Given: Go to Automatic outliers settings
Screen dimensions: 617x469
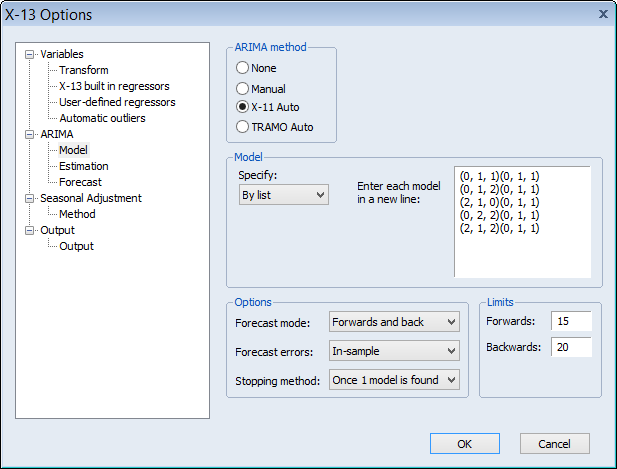Looking at the screenshot, I should (x=102, y=118).
